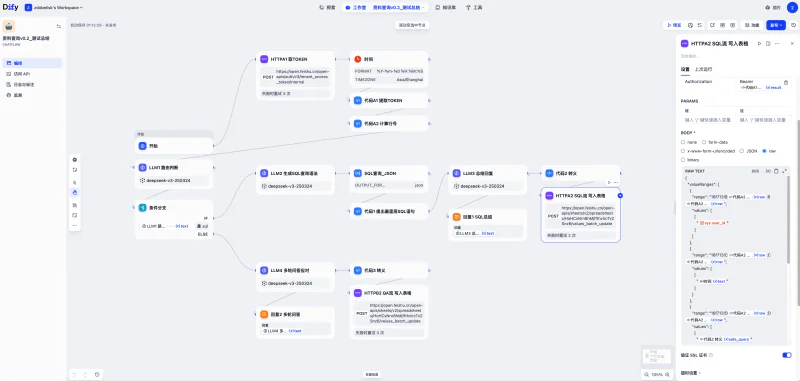800x381 pixels.
Task: Open the 知识库 (Knowledge) tab
Action: [445, 8]
